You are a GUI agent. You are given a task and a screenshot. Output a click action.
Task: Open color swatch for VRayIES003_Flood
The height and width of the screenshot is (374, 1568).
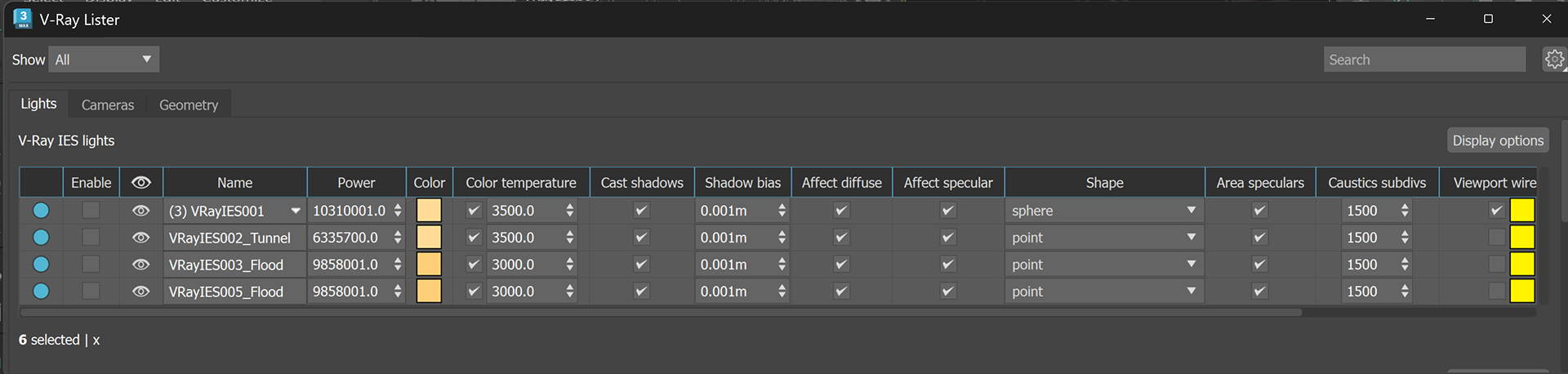[x=429, y=265]
